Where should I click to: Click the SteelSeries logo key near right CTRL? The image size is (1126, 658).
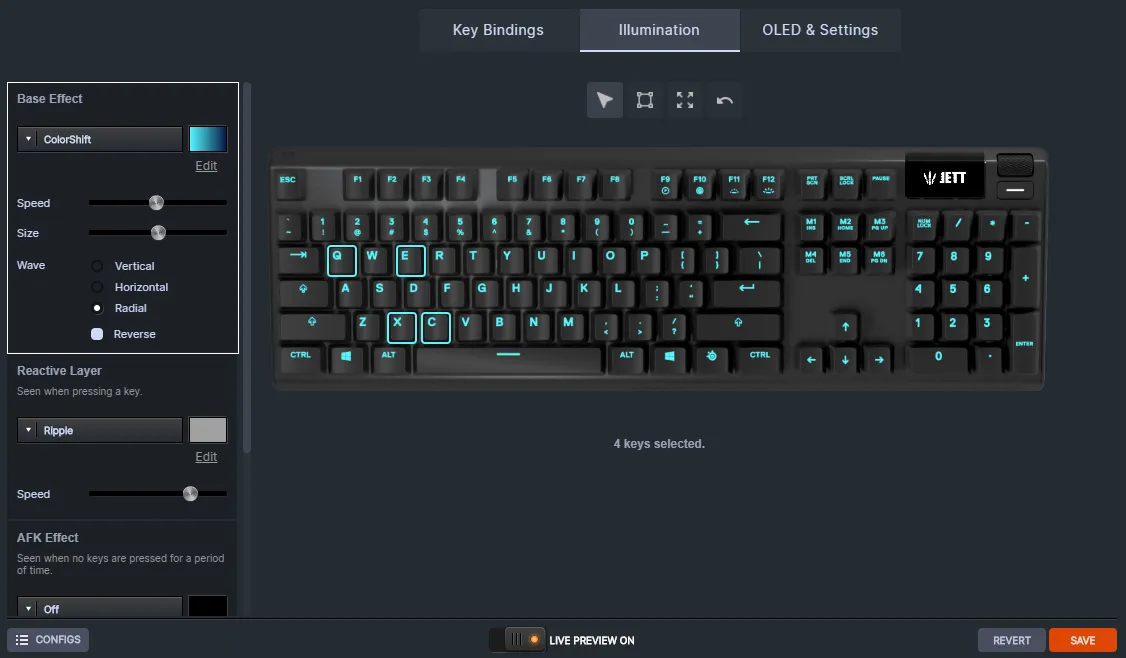712,357
